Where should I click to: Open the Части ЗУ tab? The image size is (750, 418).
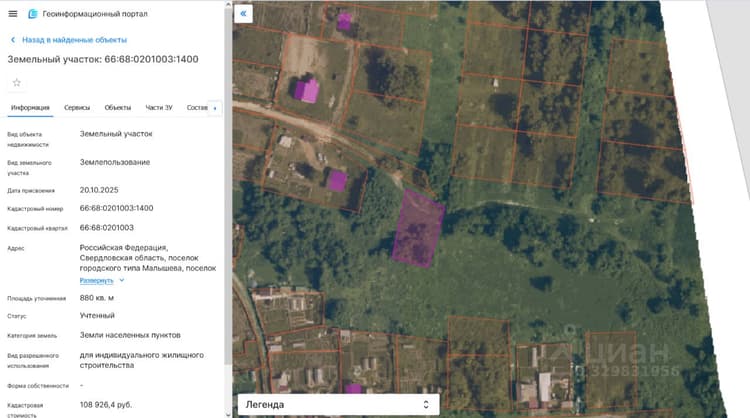pyautogui.click(x=159, y=108)
